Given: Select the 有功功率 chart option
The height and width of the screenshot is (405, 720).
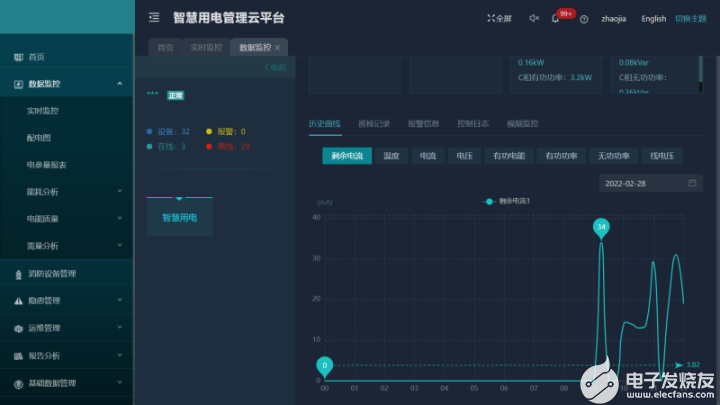Looking at the screenshot, I should 561,156.
